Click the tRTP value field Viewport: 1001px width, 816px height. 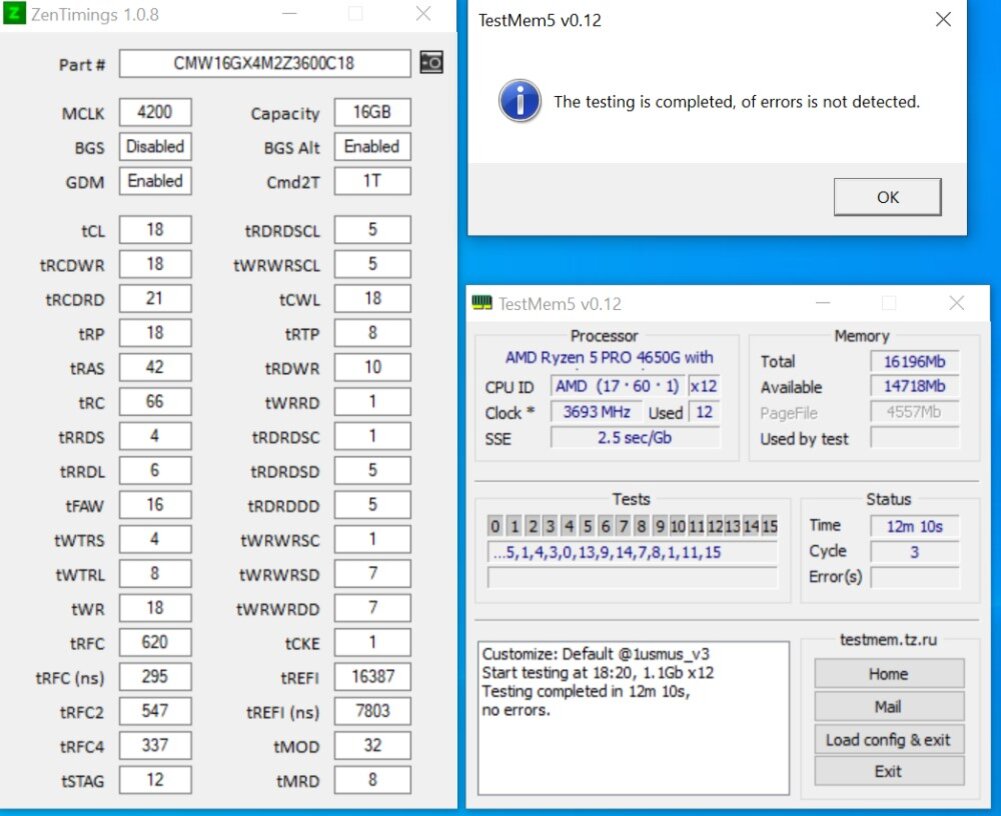[372, 333]
